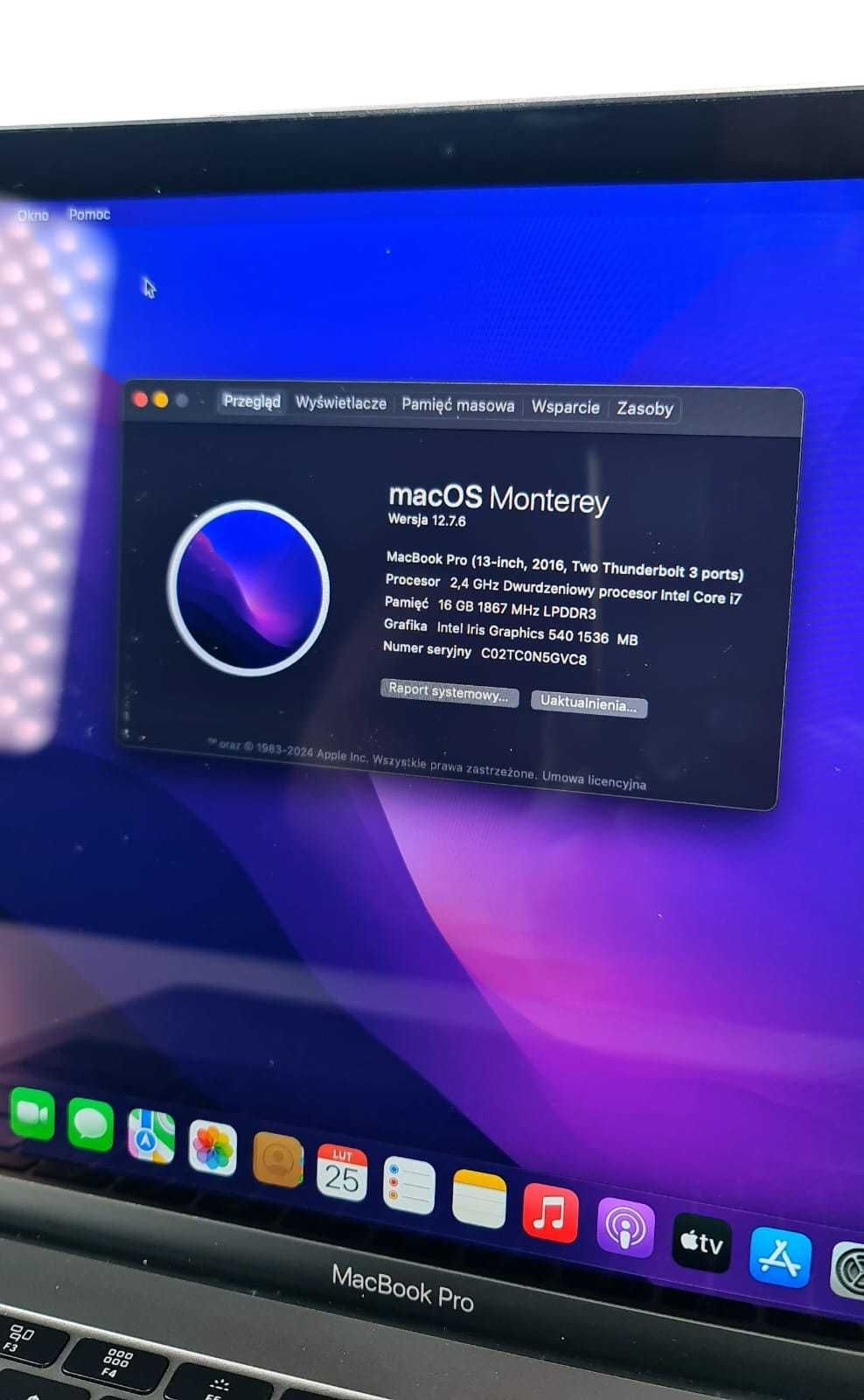The image size is (864, 1400).
Task: Open the Calendar icon showing 25
Action: tap(342, 1172)
